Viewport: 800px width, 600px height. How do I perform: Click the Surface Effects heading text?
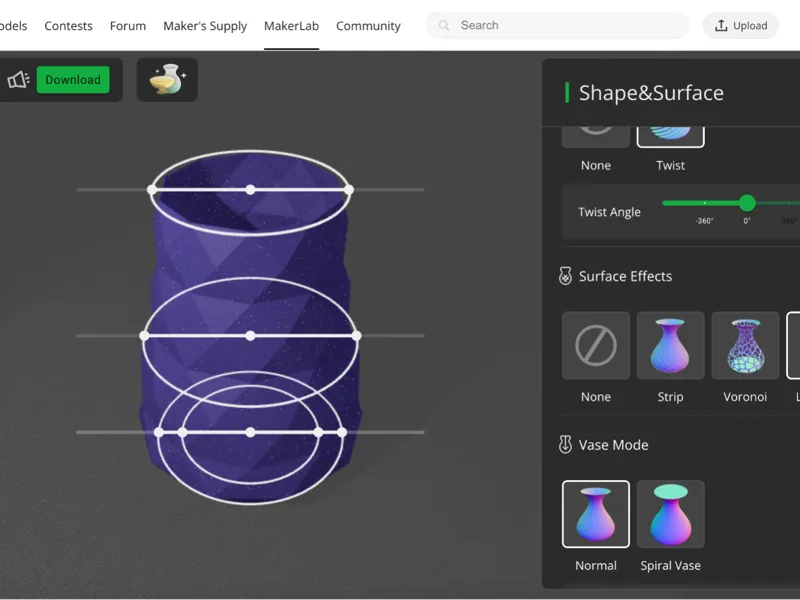(626, 276)
